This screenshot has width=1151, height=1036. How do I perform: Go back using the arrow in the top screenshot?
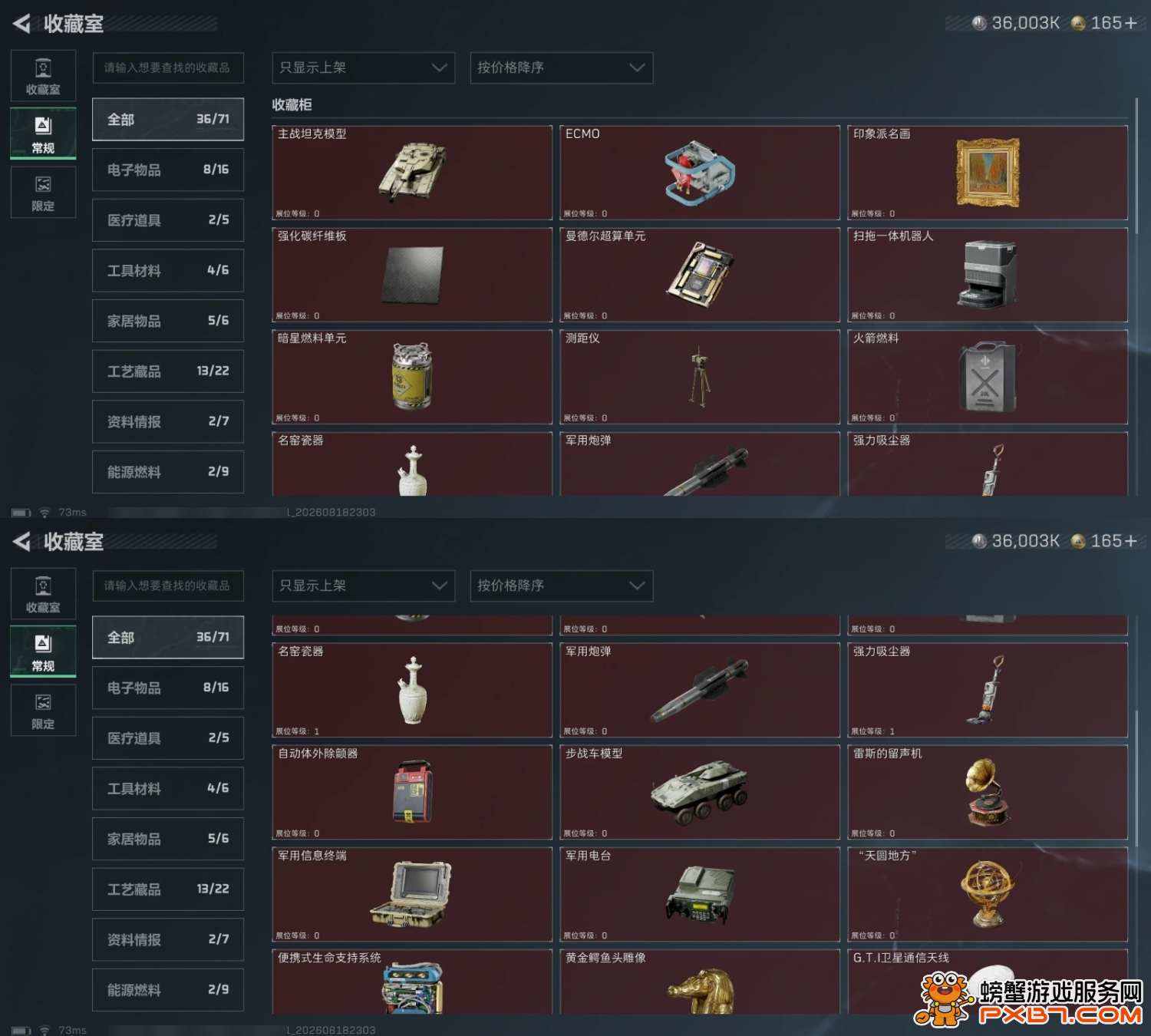tap(21, 24)
